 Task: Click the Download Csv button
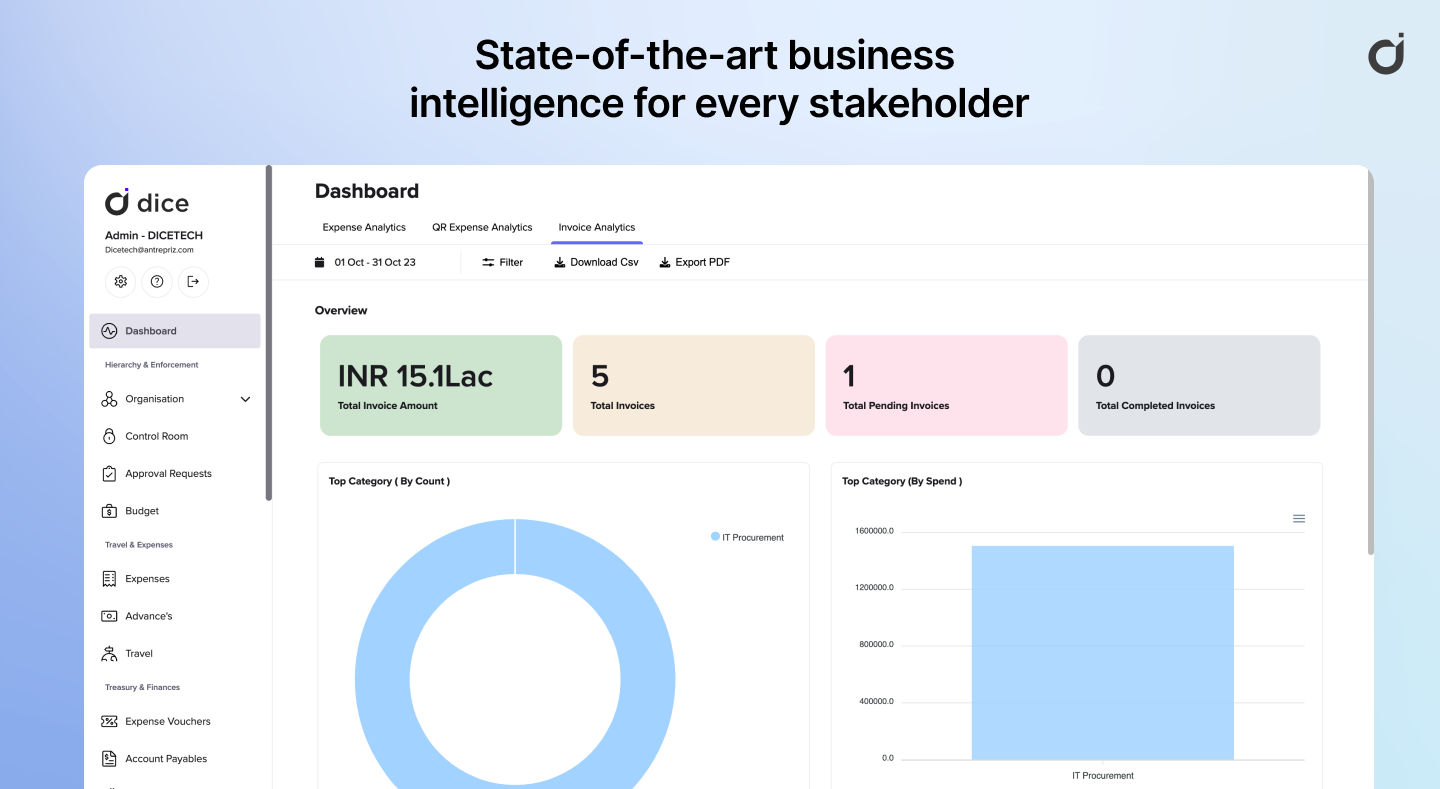click(596, 262)
